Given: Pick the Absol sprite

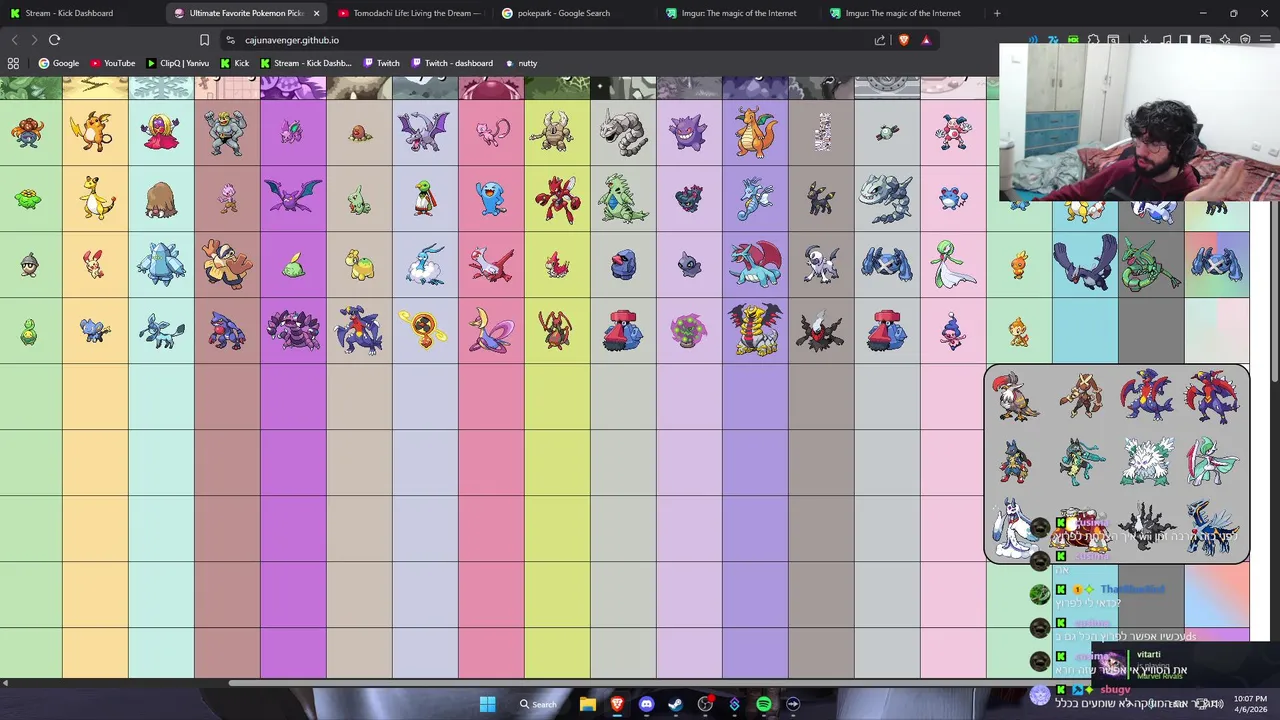Looking at the screenshot, I should pyautogui.click(x=821, y=264).
